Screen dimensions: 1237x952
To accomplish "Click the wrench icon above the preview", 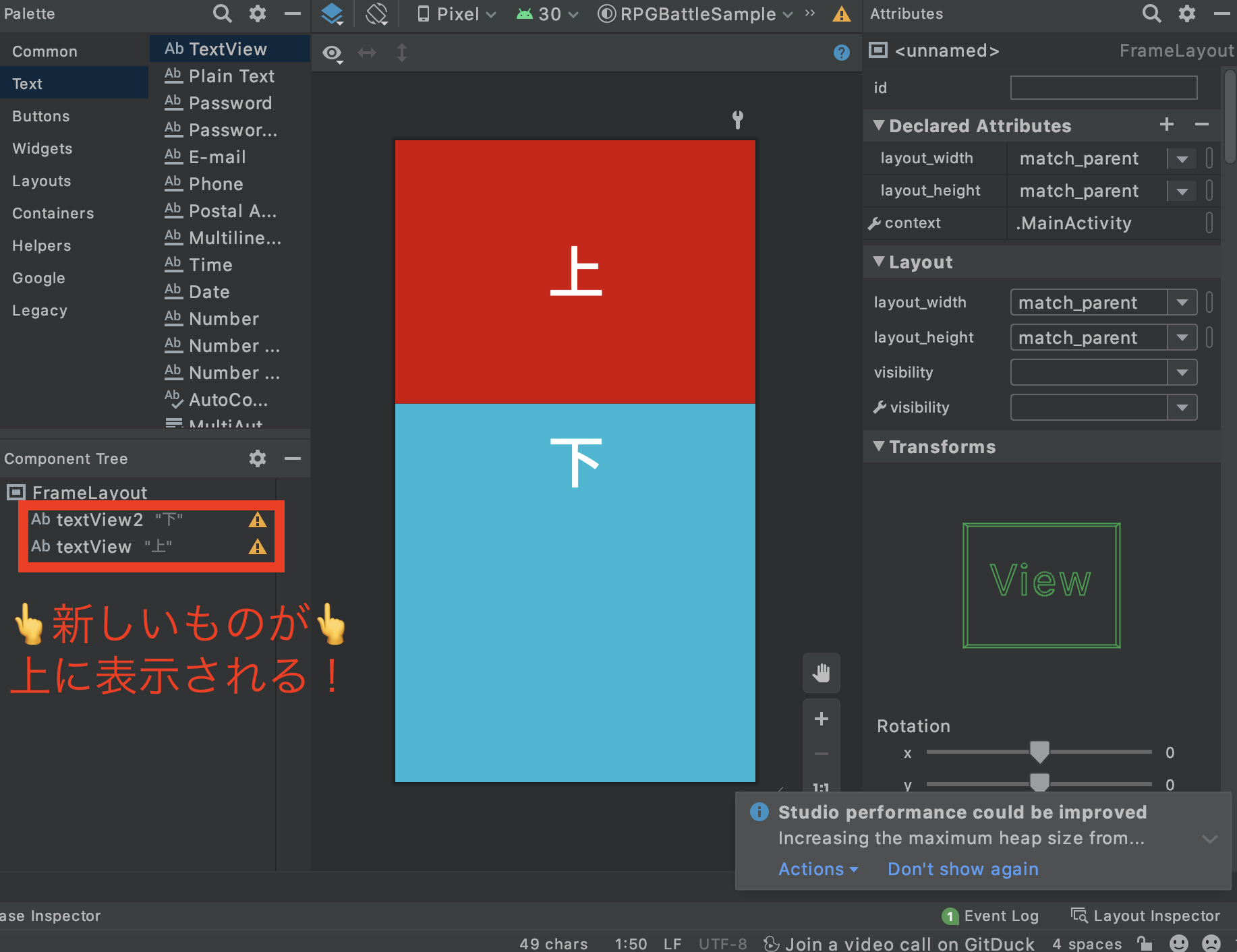I will (738, 120).
